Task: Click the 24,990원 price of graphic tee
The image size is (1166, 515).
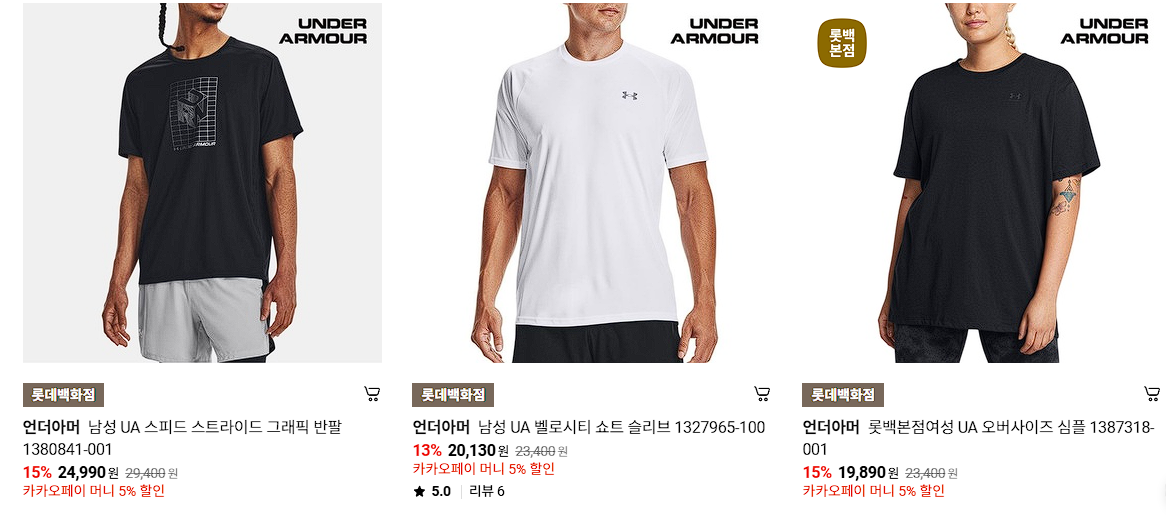Action: [88, 472]
